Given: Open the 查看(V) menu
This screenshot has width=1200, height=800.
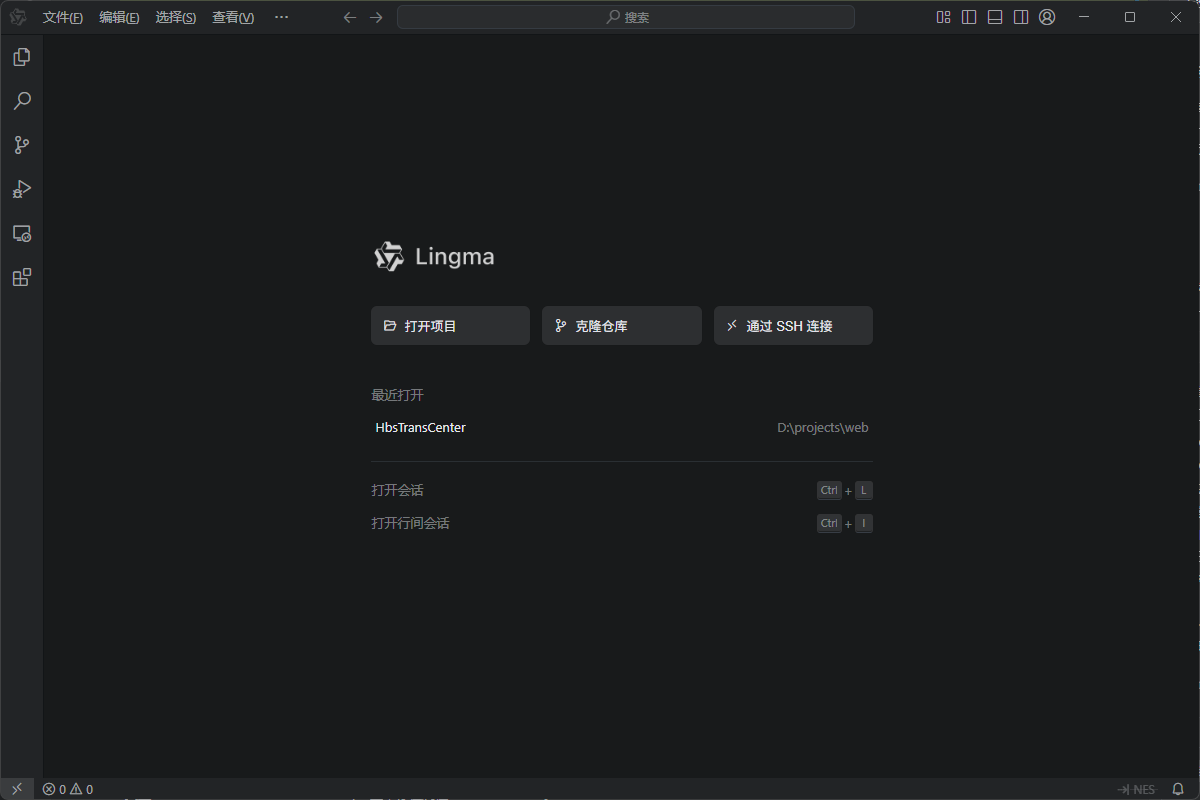Looking at the screenshot, I should coord(233,17).
